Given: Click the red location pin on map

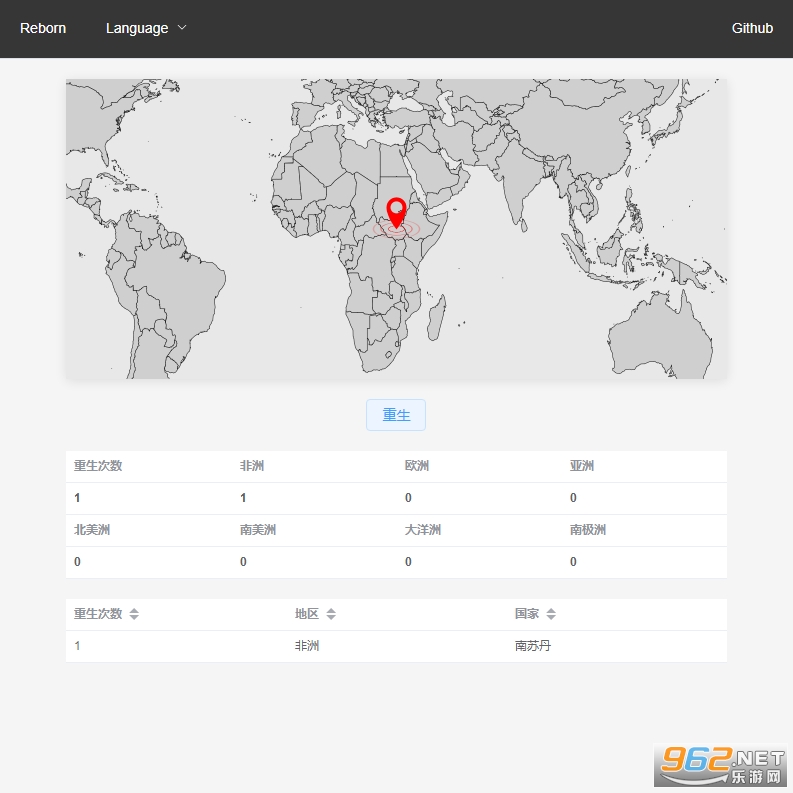Looking at the screenshot, I should pyautogui.click(x=396, y=212).
